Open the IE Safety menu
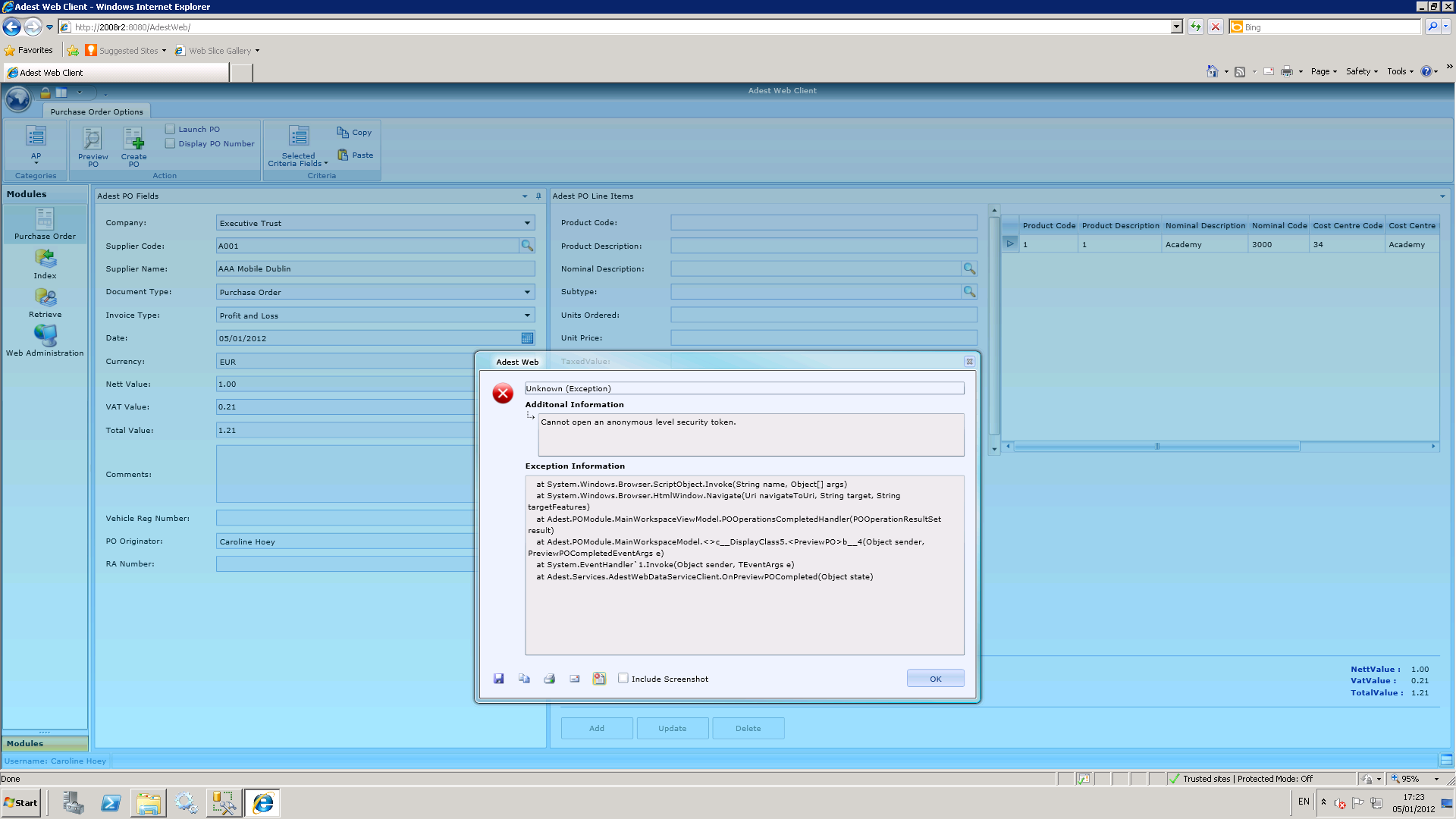This screenshot has width=1456, height=819. coord(1361,71)
